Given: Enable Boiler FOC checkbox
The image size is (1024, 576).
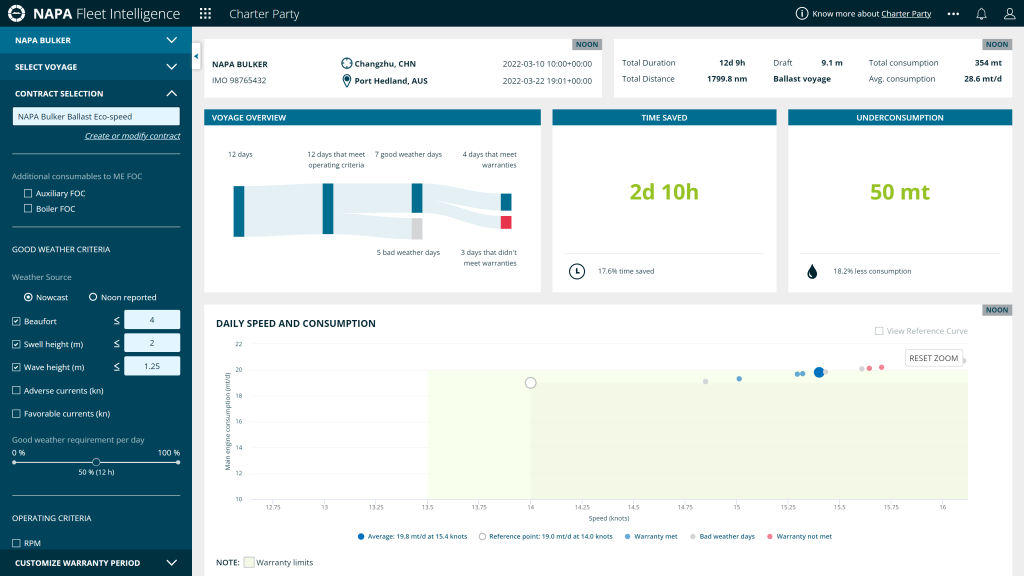Looking at the screenshot, I should click(x=27, y=209).
